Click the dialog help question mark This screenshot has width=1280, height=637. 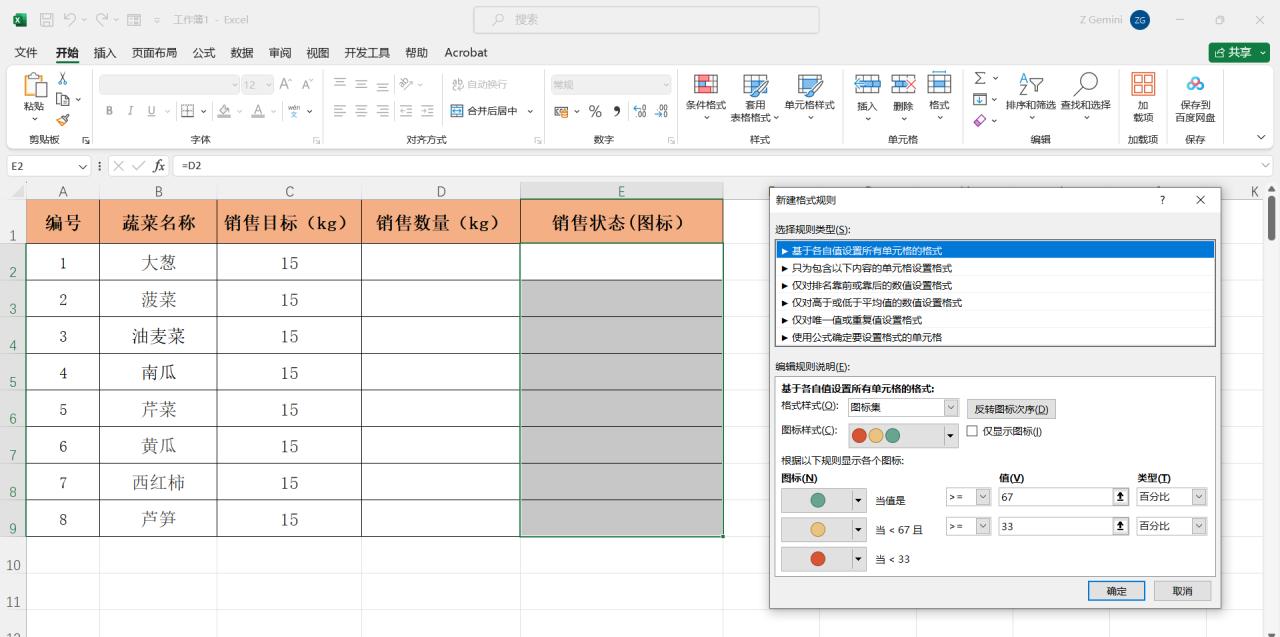pos(1162,200)
